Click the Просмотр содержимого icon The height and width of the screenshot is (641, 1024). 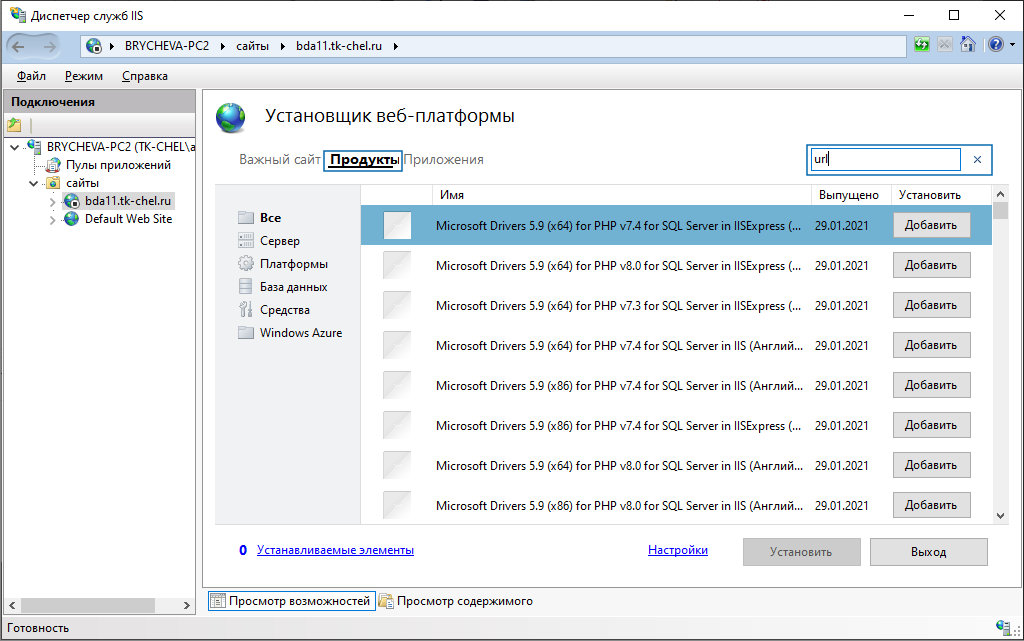pyautogui.click(x=386, y=601)
